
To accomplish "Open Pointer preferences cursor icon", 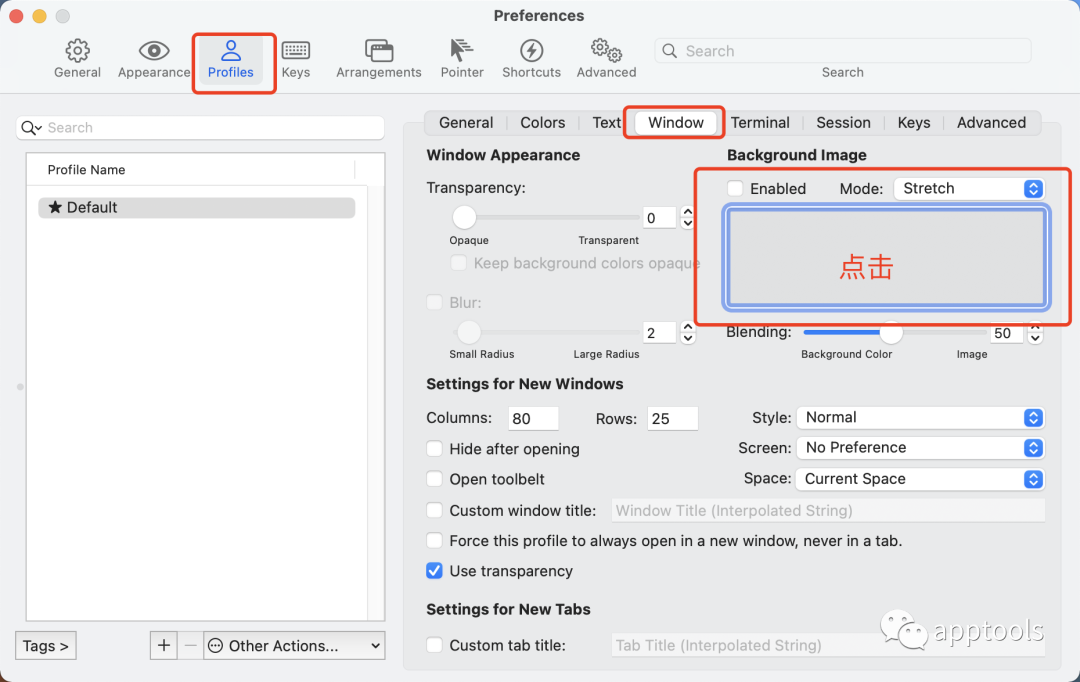I will [x=461, y=51].
